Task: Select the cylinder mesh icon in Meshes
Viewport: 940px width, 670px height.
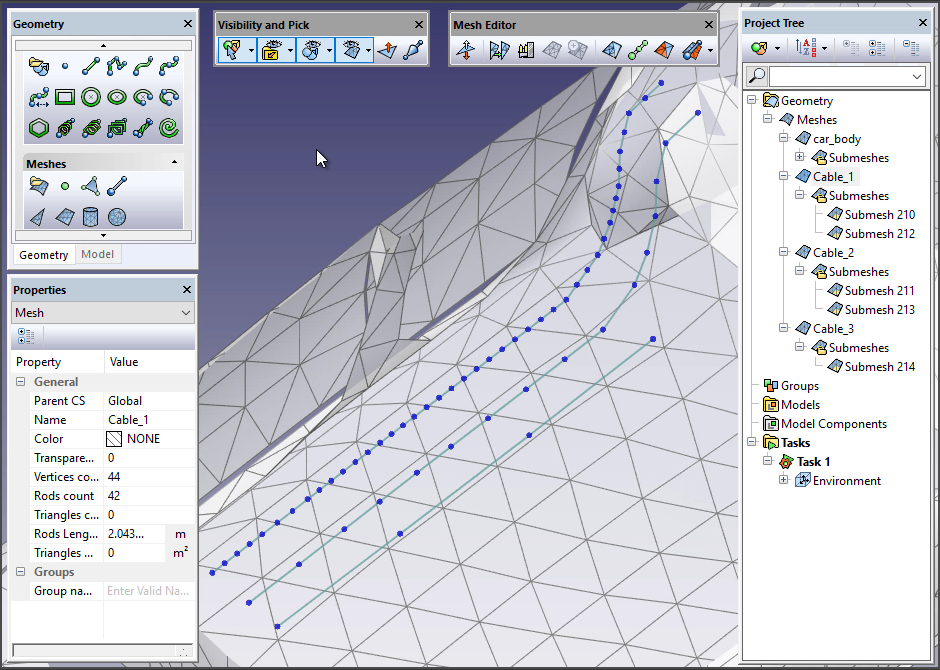Action: click(x=91, y=216)
